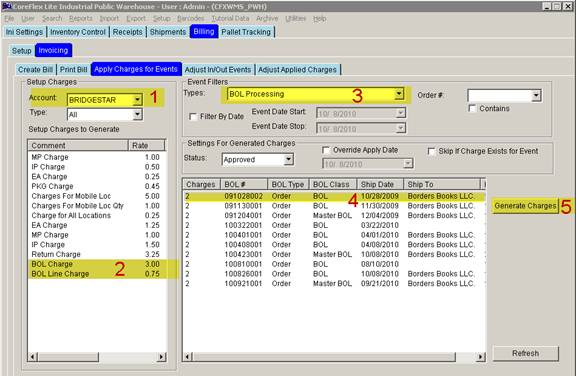Tick the Contains checkbox

click(472, 108)
